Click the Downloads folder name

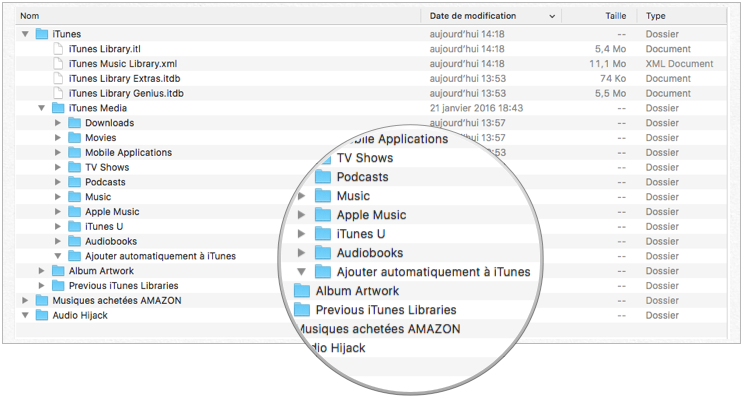pyautogui.click(x=109, y=123)
